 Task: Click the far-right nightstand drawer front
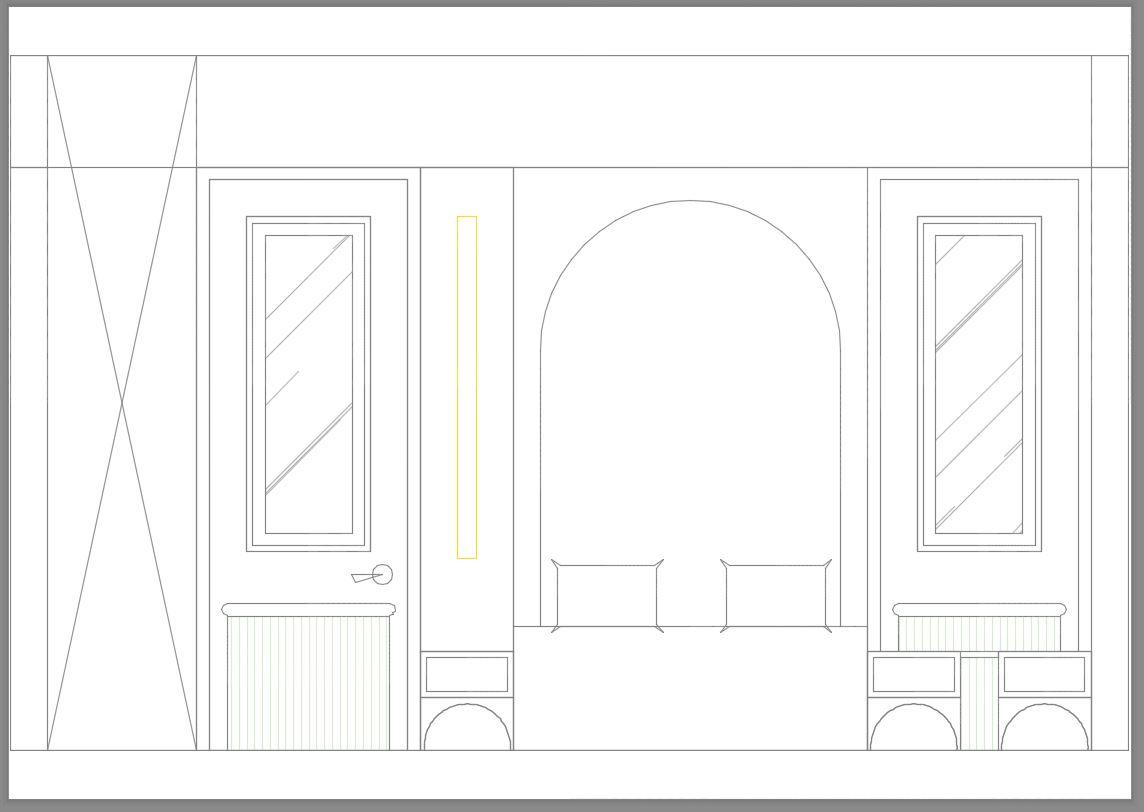pos(1044,675)
